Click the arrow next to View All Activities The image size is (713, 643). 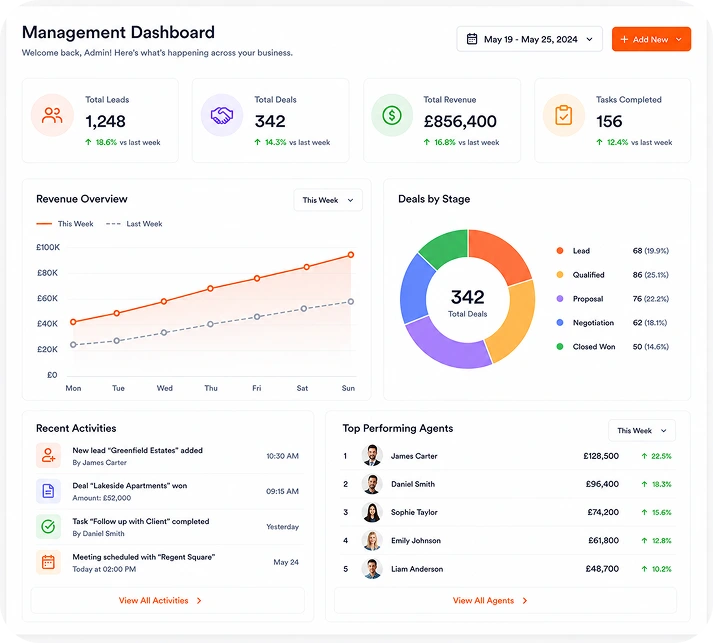click(199, 601)
